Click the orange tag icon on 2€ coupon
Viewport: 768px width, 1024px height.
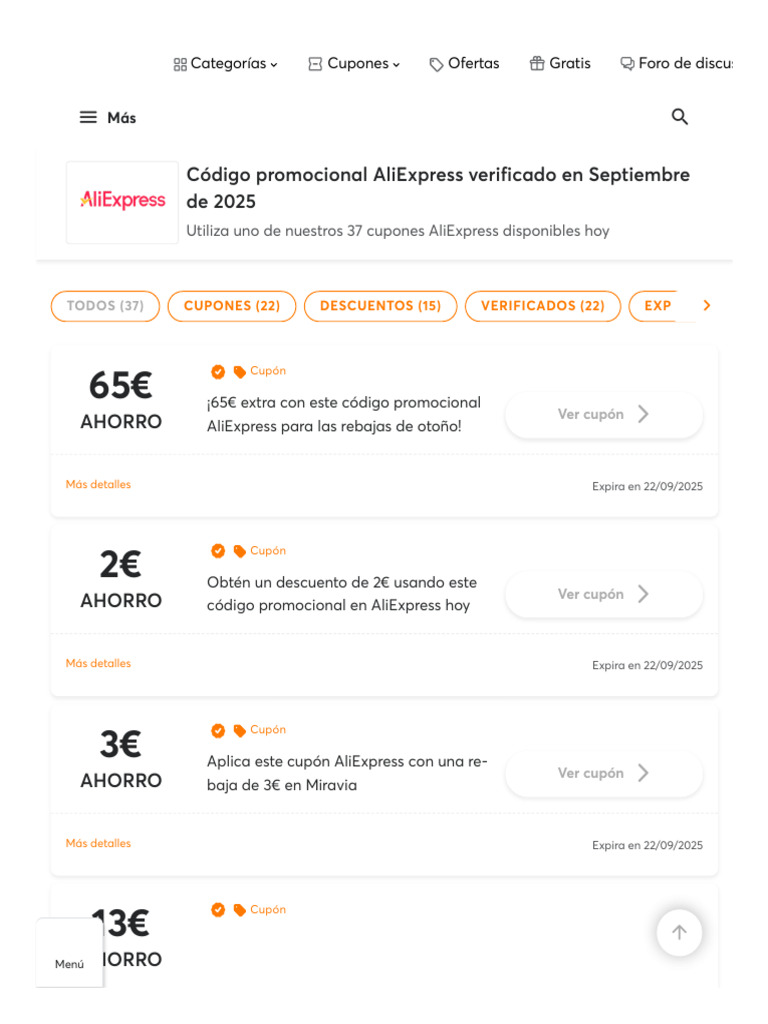[x=239, y=551]
